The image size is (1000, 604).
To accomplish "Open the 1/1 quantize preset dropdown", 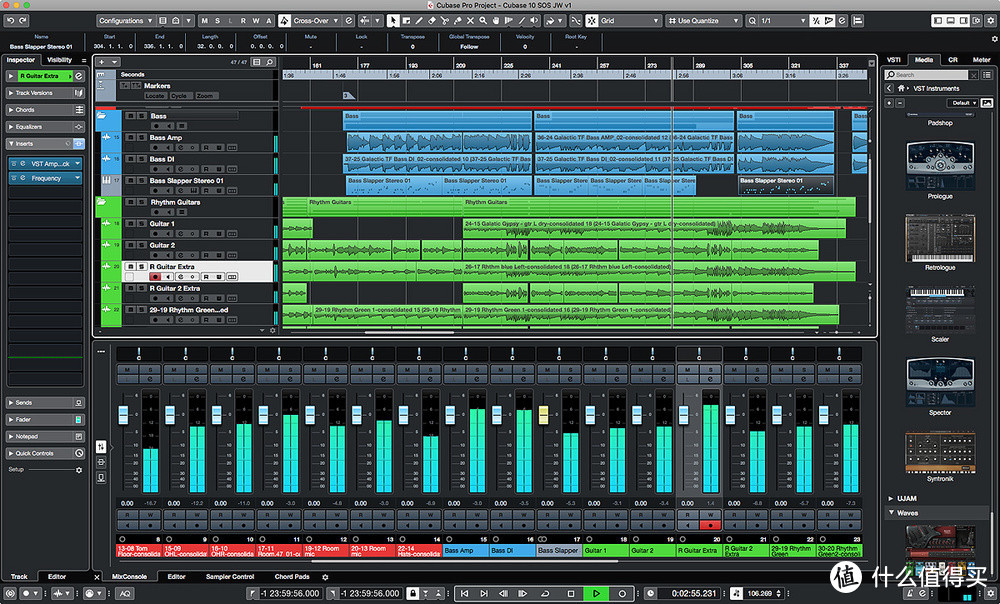I will coord(783,20).
